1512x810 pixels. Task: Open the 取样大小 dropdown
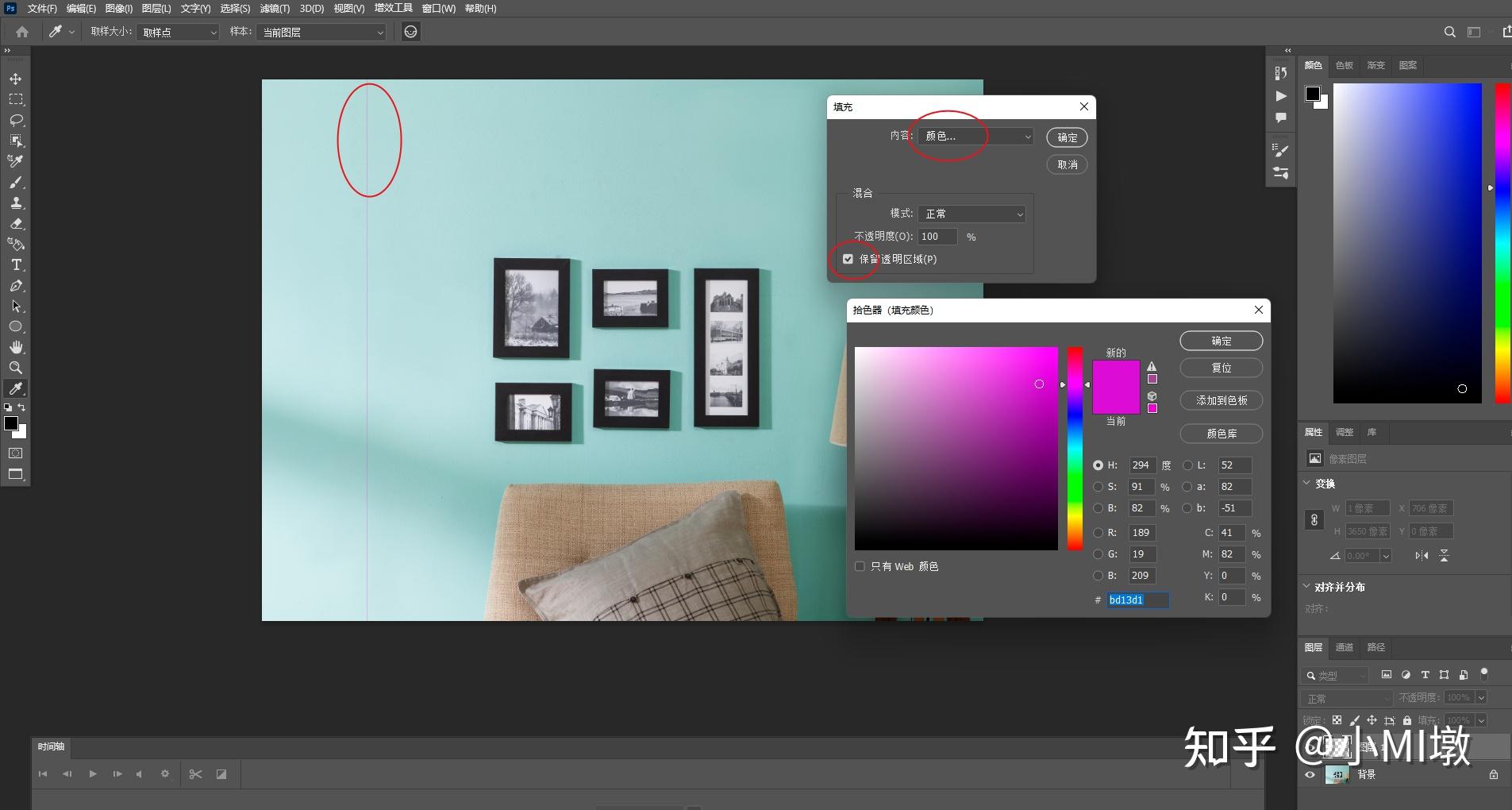178,33
